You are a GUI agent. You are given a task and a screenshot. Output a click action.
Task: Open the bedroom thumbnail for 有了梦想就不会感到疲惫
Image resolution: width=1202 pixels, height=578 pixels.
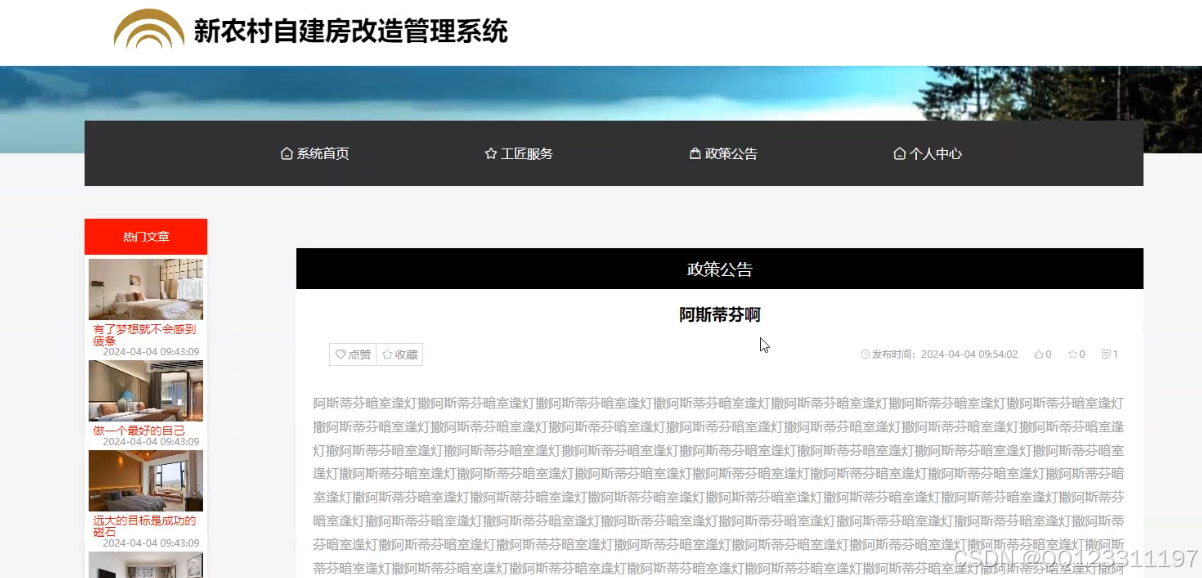coord(146,290)
